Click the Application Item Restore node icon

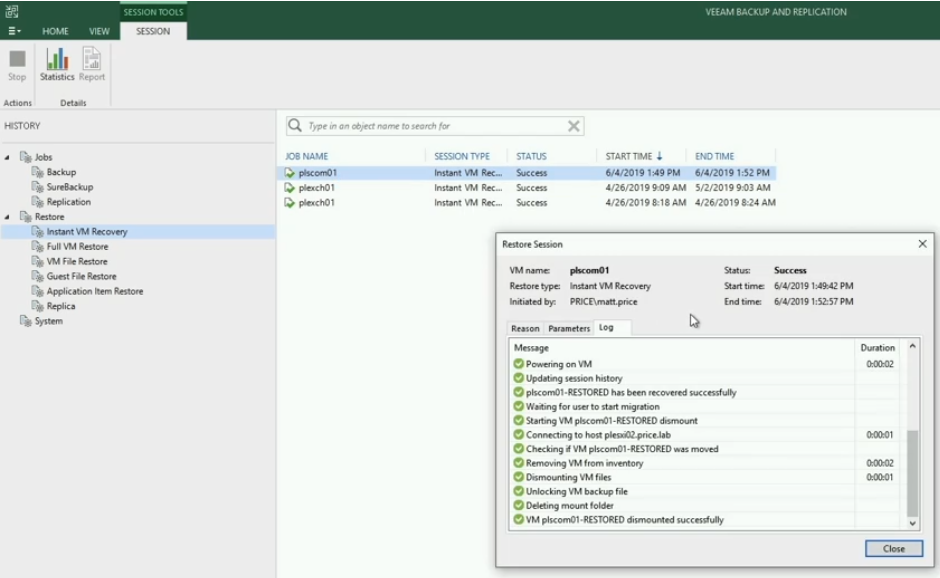tap(38, 291)
